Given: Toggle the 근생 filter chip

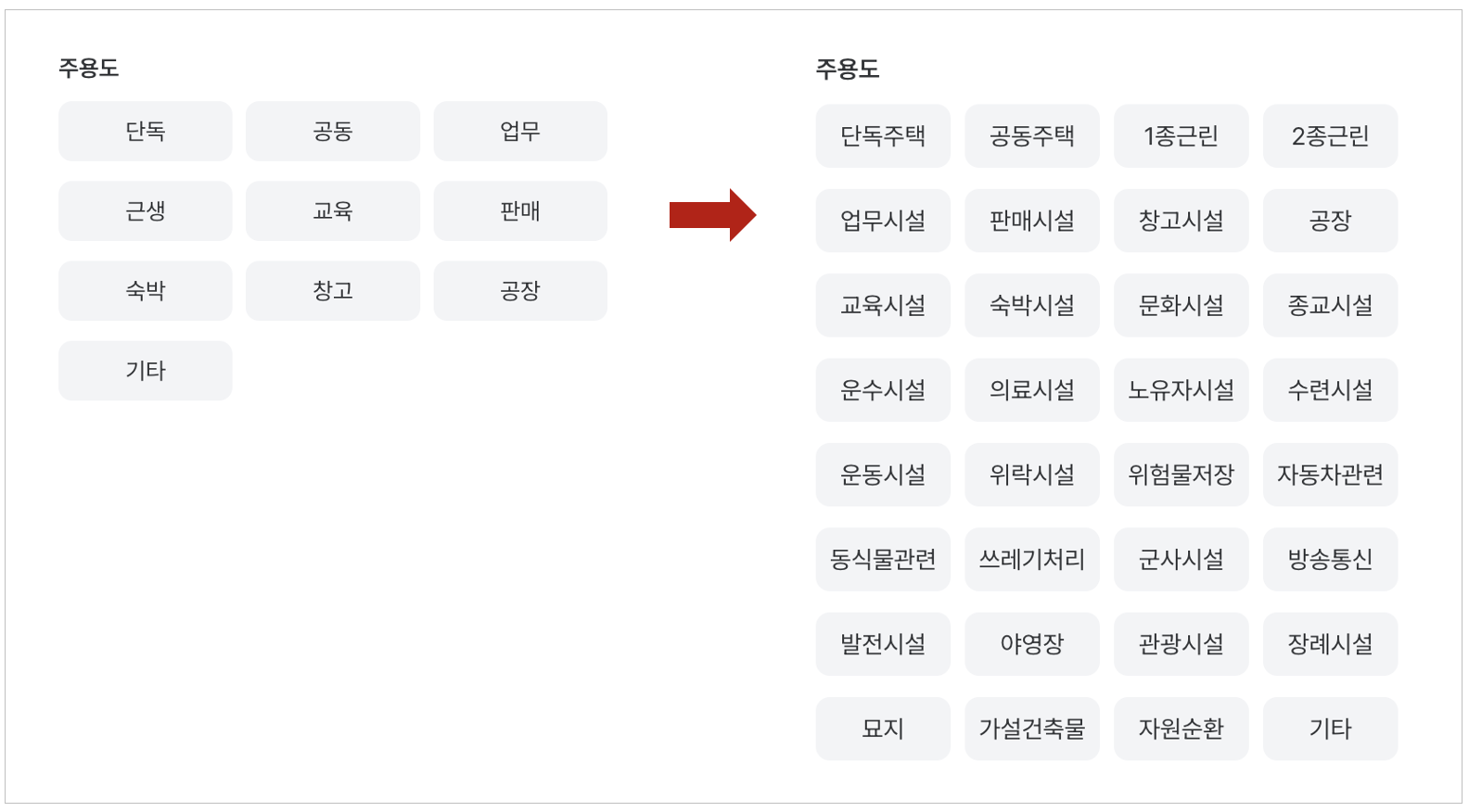Looking at the screenshot, I should click(x=145, y=211).
